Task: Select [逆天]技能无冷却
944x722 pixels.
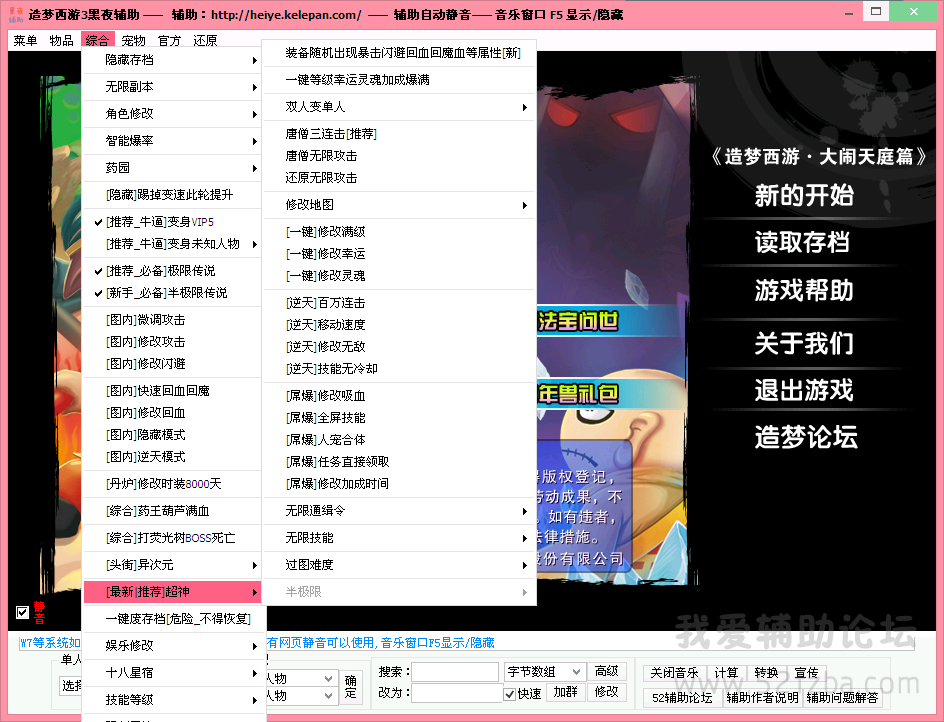Action: point(399,369)
